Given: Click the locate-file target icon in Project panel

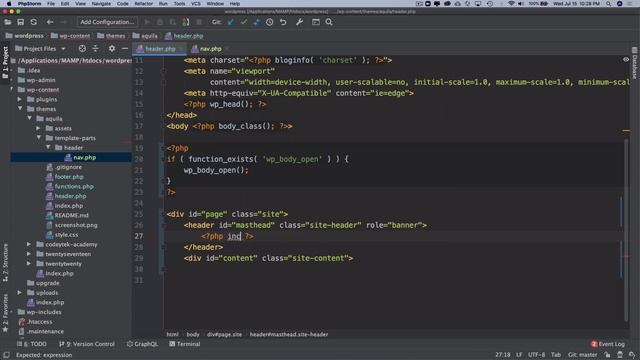Looking at the screenshot, I should point(82,49).
